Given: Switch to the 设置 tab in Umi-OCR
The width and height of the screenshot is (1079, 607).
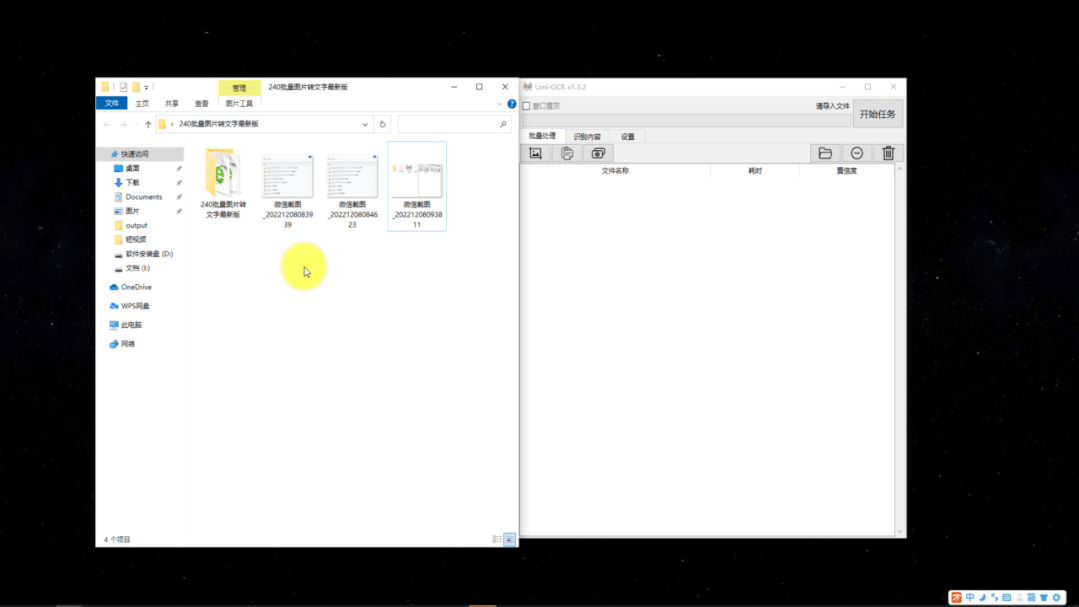Looking at the screenshot, I should [628, 136].
